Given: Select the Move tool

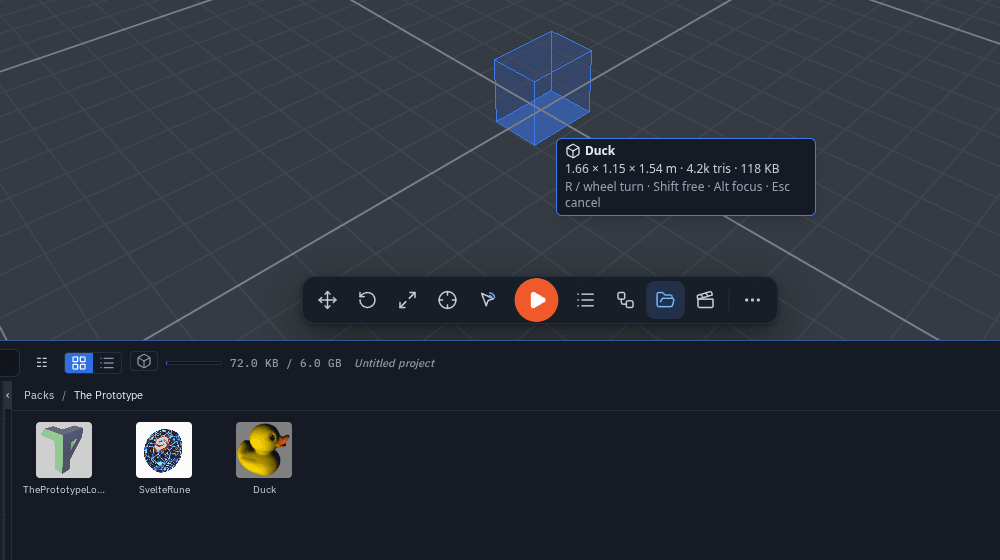Looking at the screenshot, I should point(327,300).
